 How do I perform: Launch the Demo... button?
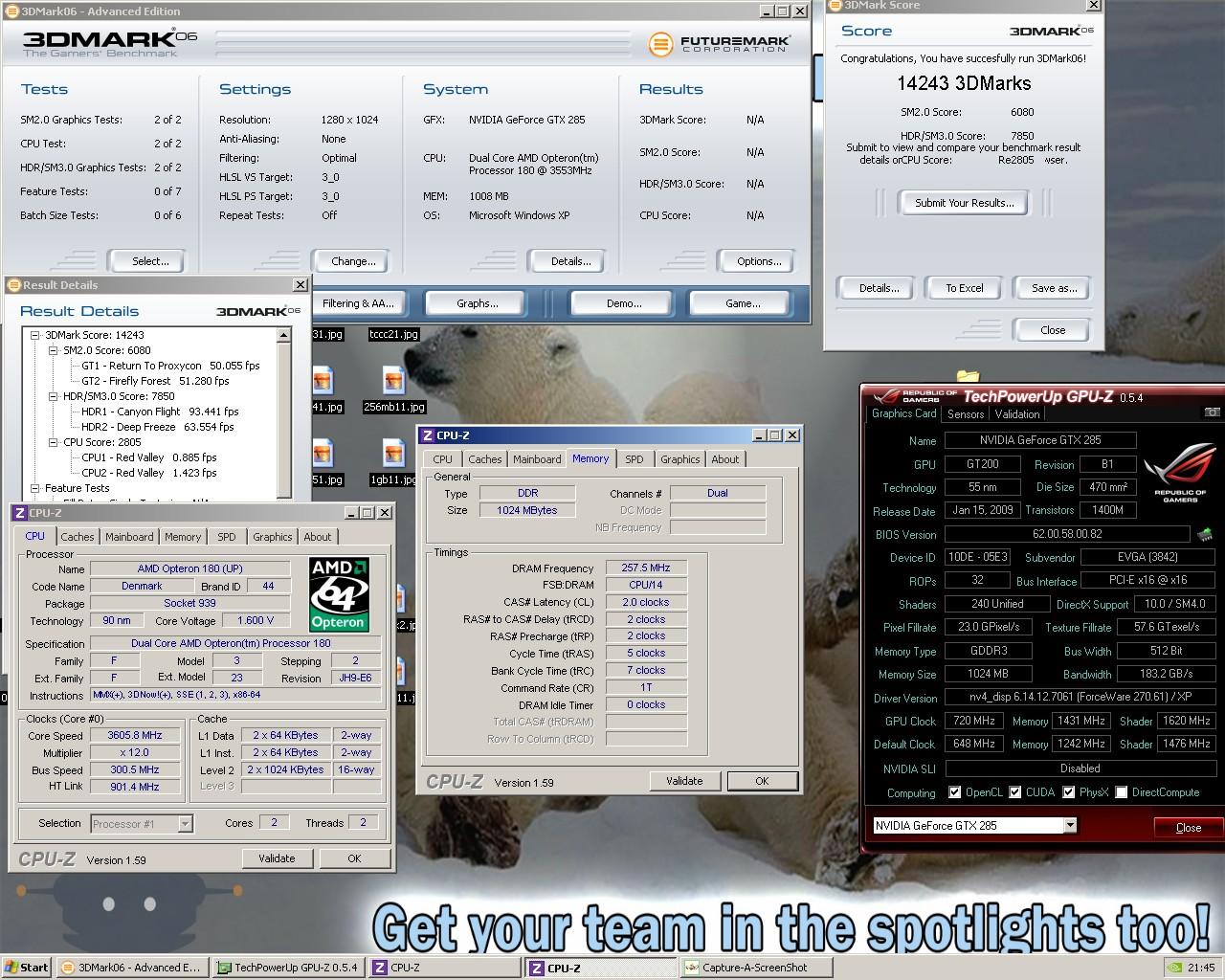pyautogui.click(x=624, y=303)
